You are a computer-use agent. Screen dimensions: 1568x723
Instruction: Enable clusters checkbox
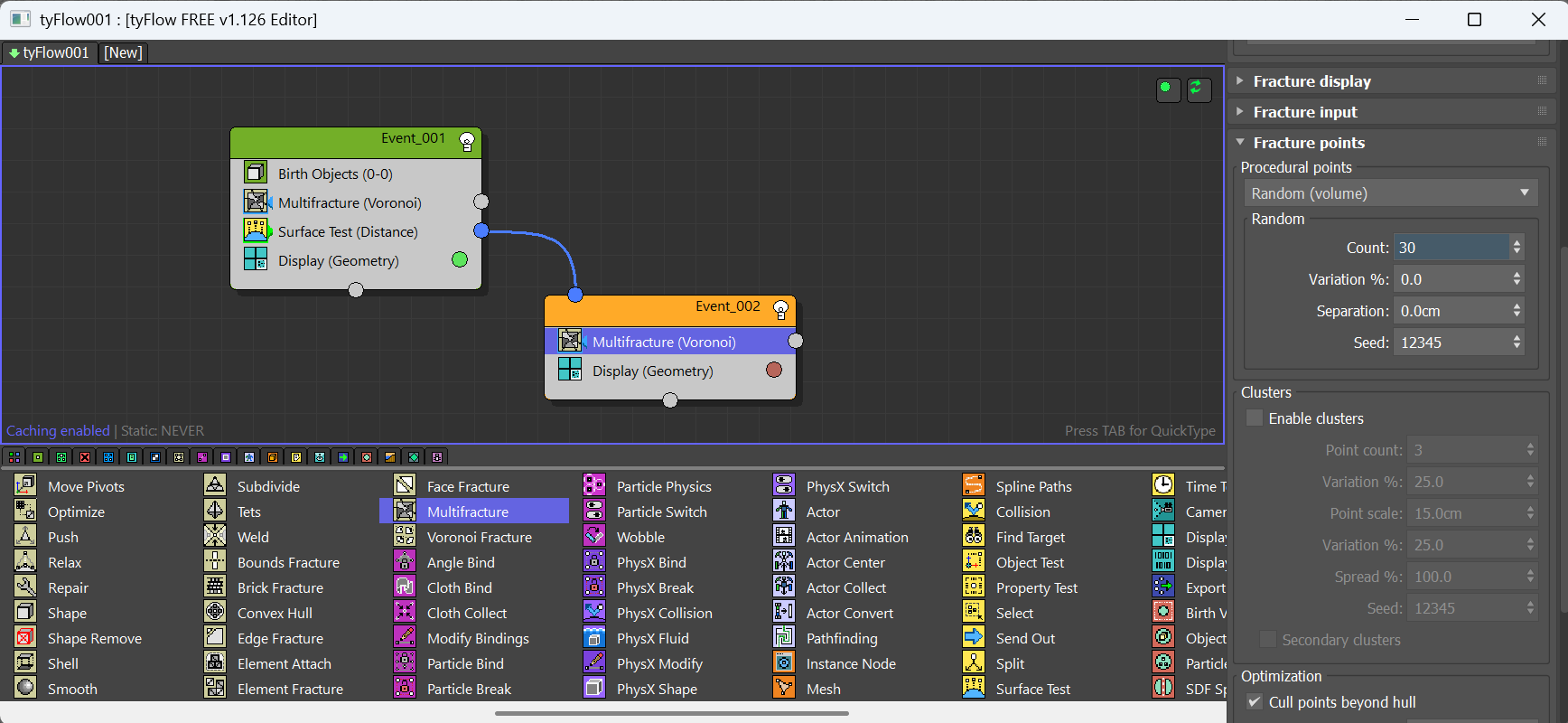(x=1255, y=418)
